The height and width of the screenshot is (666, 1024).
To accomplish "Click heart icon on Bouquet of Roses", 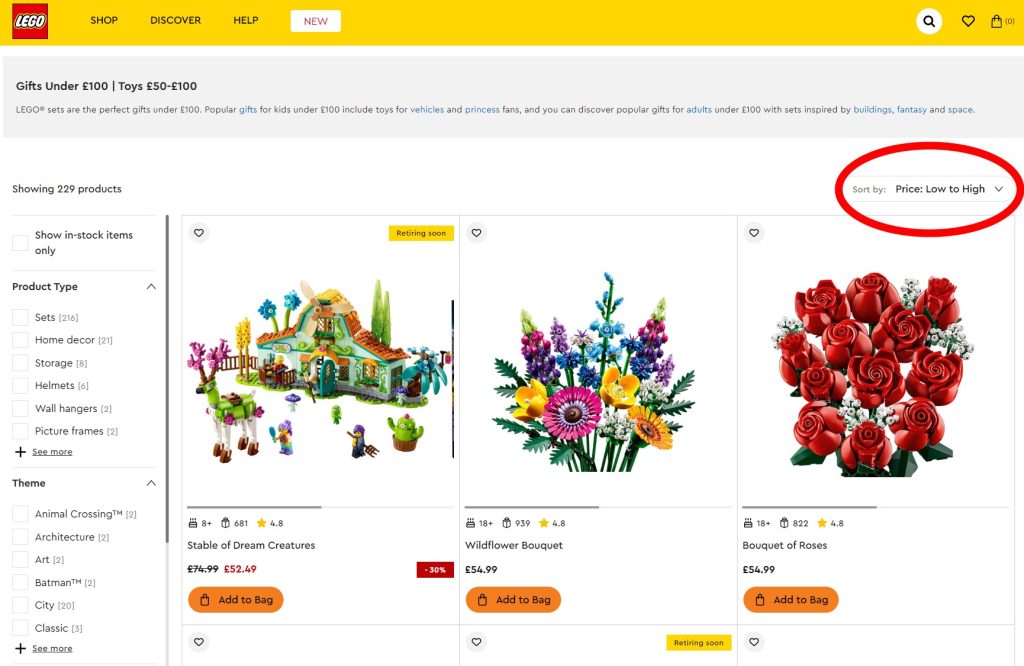I will [754, 233].
